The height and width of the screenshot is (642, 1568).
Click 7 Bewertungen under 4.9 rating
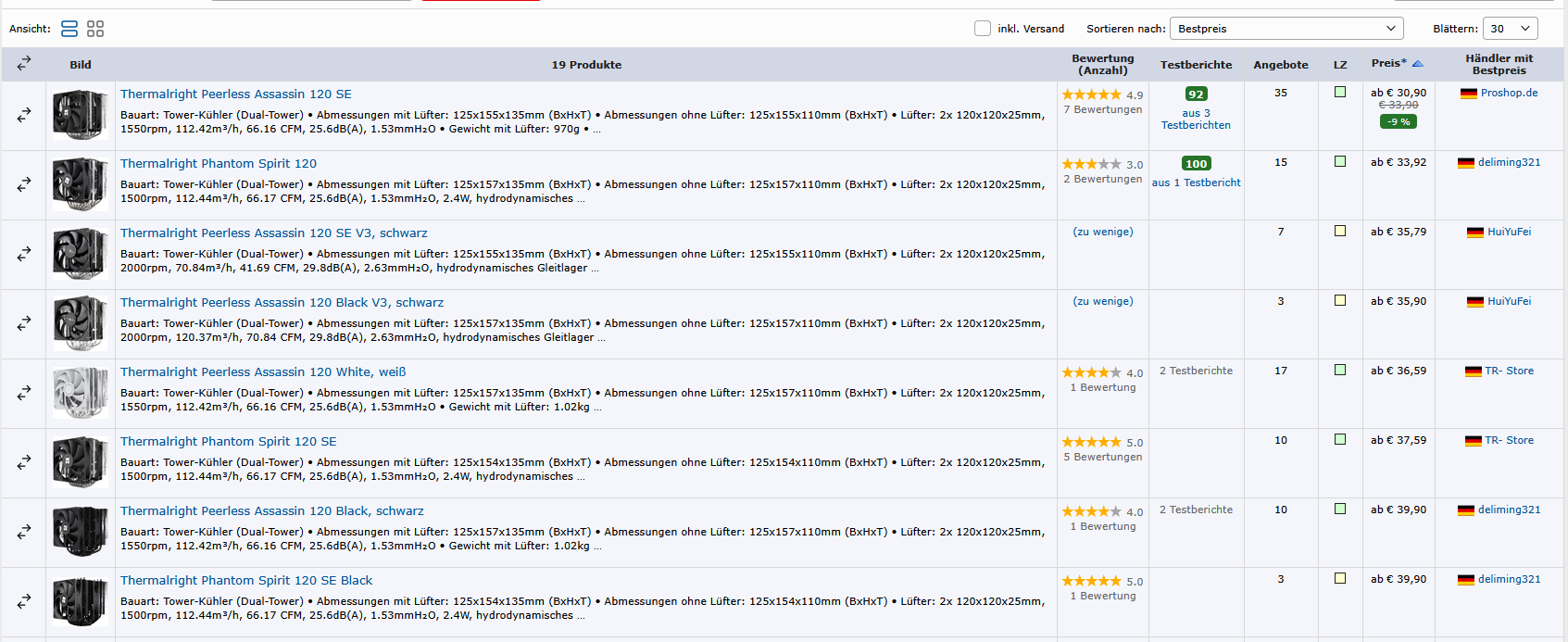pyautogui.click(x=1102, y=109)
